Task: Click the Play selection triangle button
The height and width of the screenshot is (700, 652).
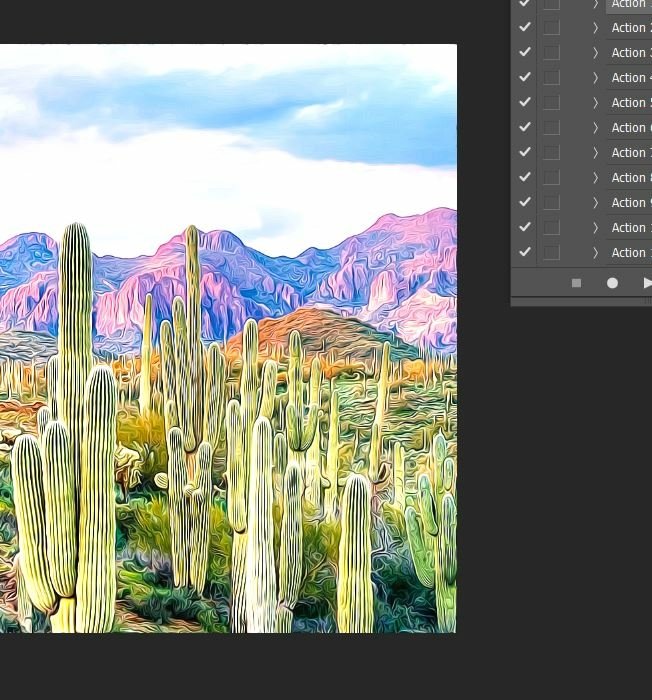Action: pyautogui.click(x=646, y=283)
